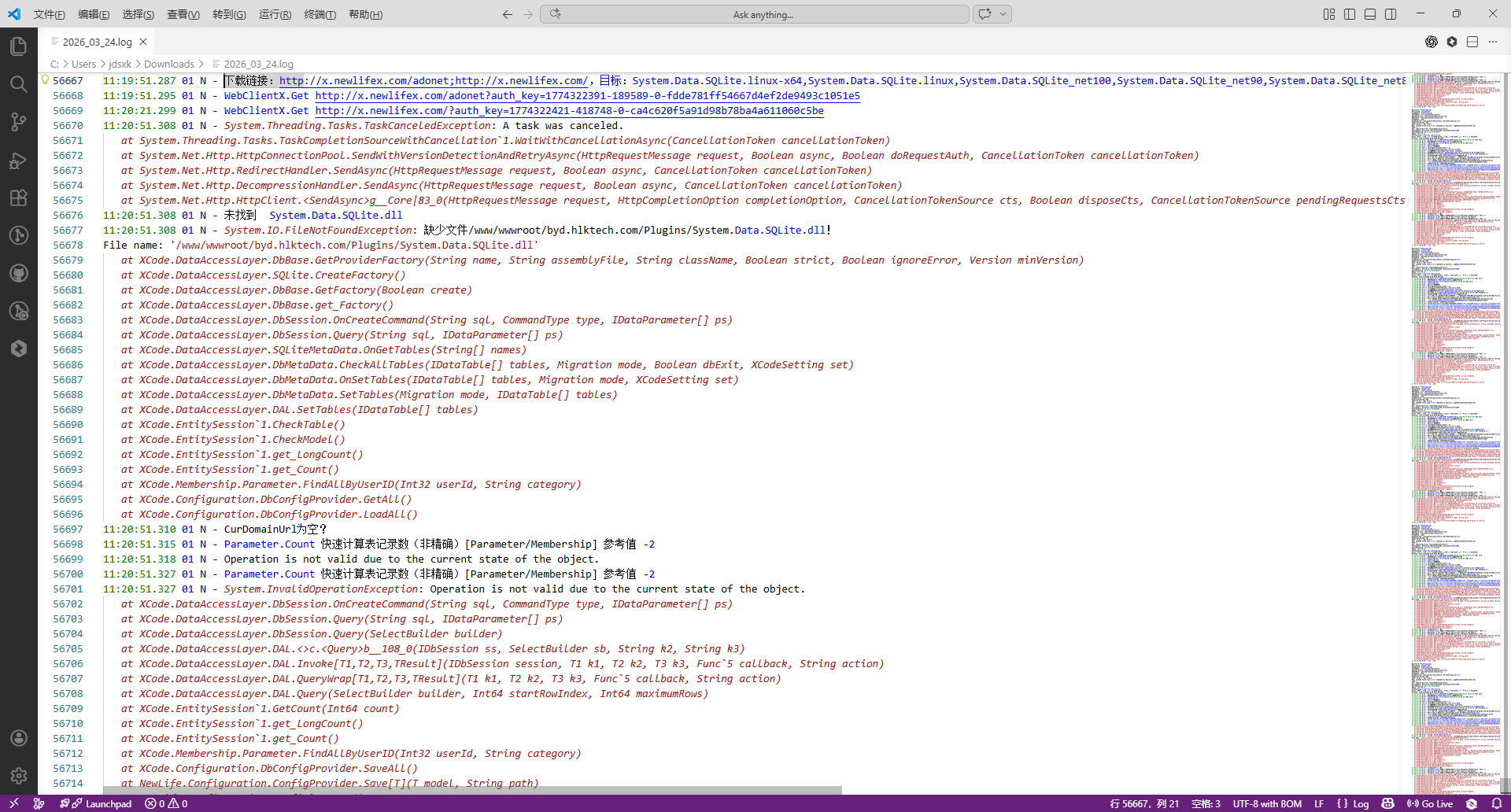Toggle the secondary side bar layout button
Image resolution: width=1511 pixels, height=812 pixels.
pyautogui.click(x=1391, y=14)
